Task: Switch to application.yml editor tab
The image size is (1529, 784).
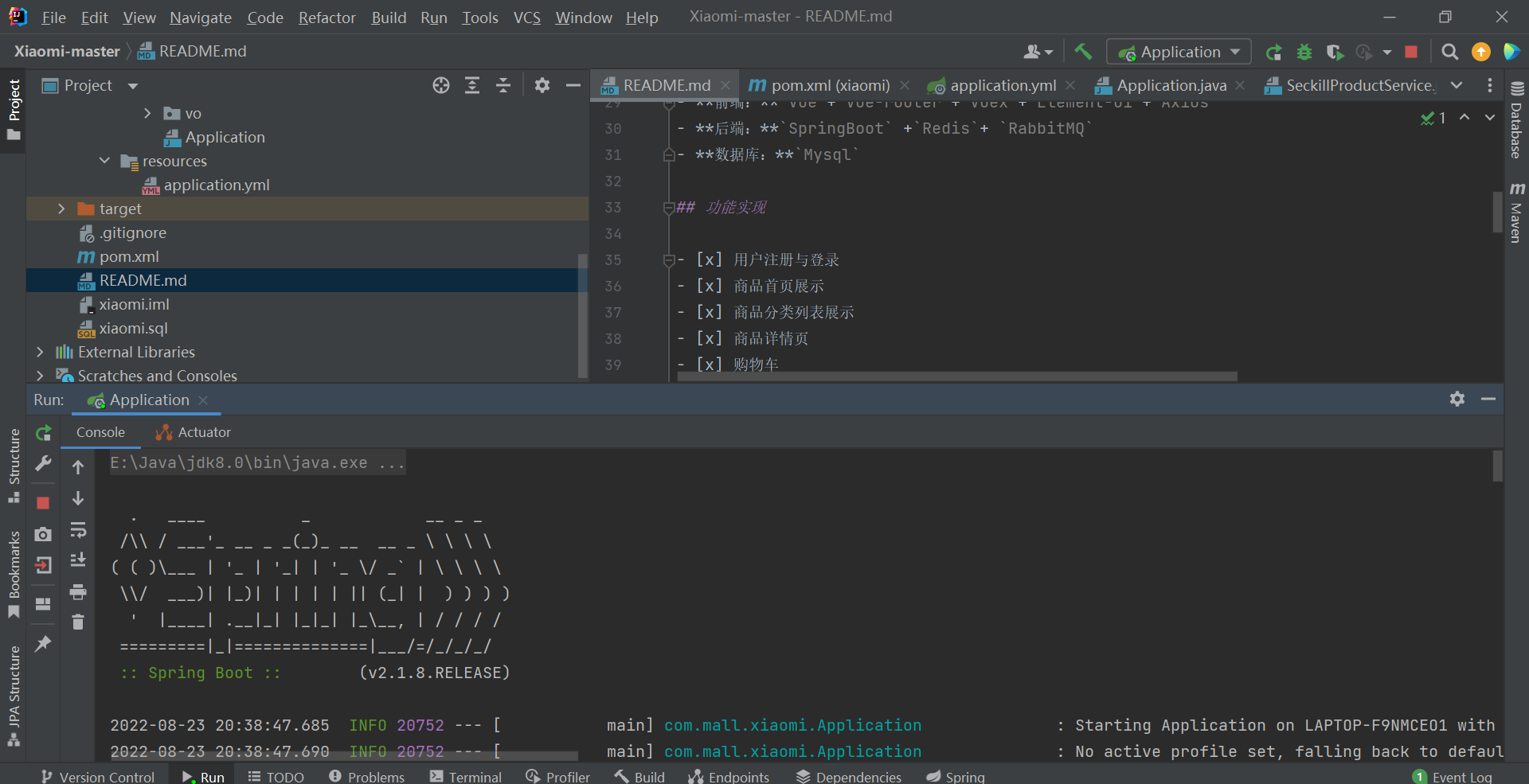Action: [x=1003, y=85]
